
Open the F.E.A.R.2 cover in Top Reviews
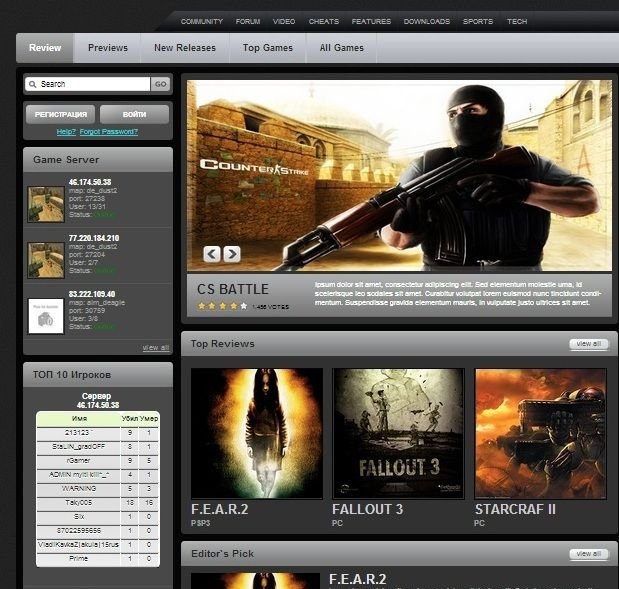pos(257,433)
